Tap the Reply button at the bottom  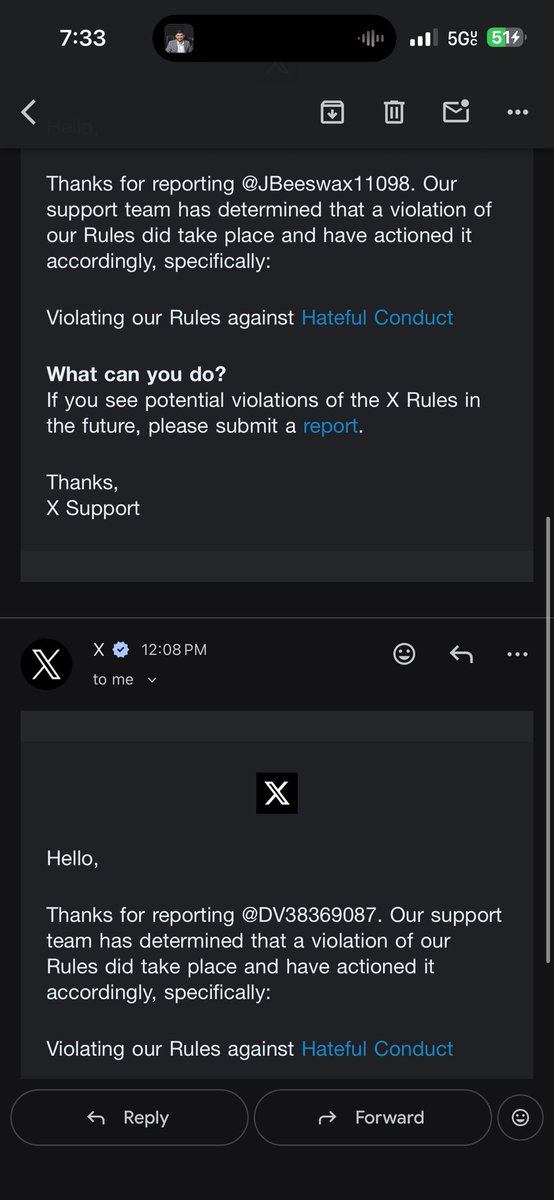(x=129, y=1118)
